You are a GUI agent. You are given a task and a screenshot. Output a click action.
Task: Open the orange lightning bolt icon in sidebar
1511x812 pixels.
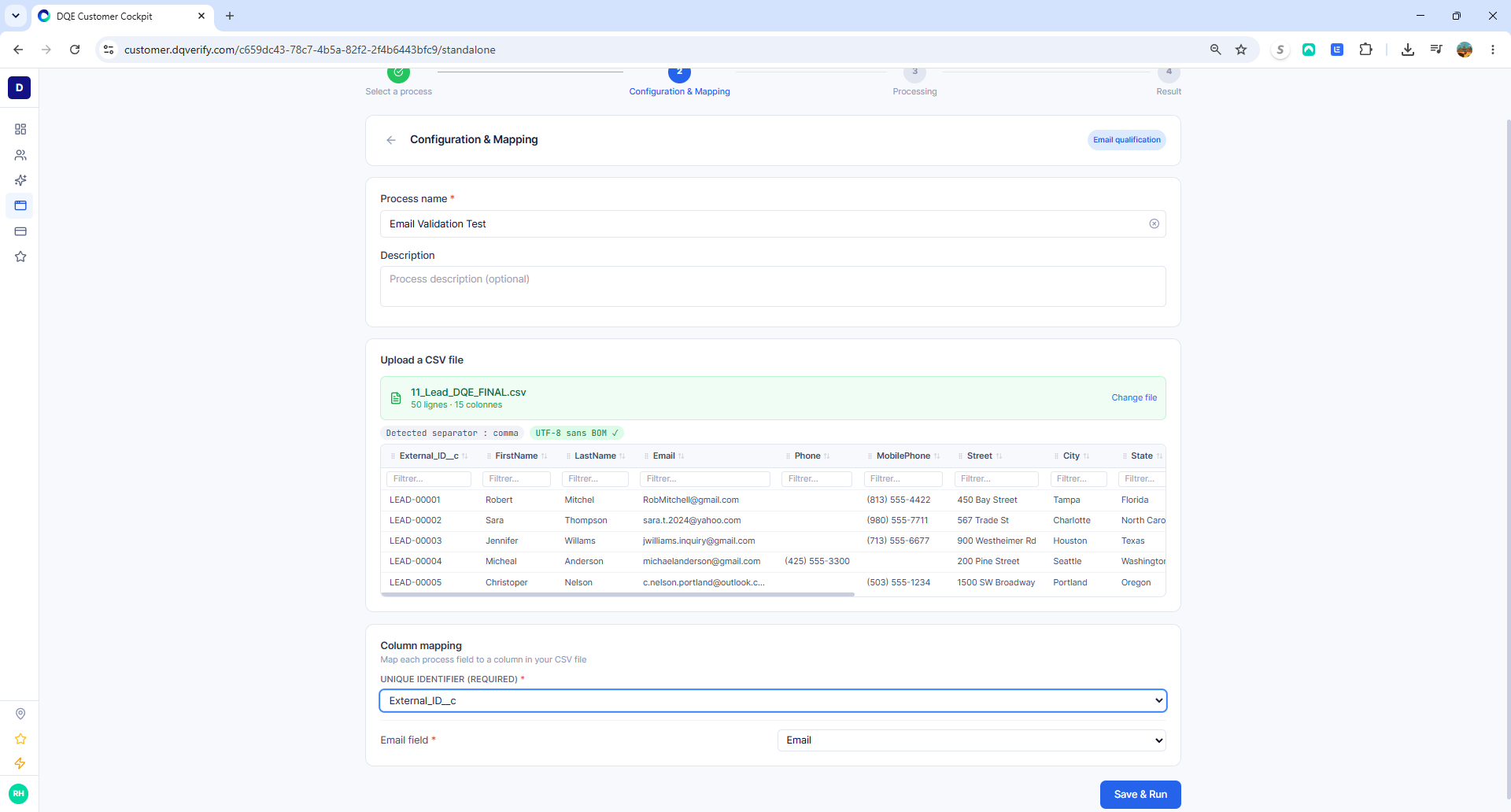[x=20, y=764]
